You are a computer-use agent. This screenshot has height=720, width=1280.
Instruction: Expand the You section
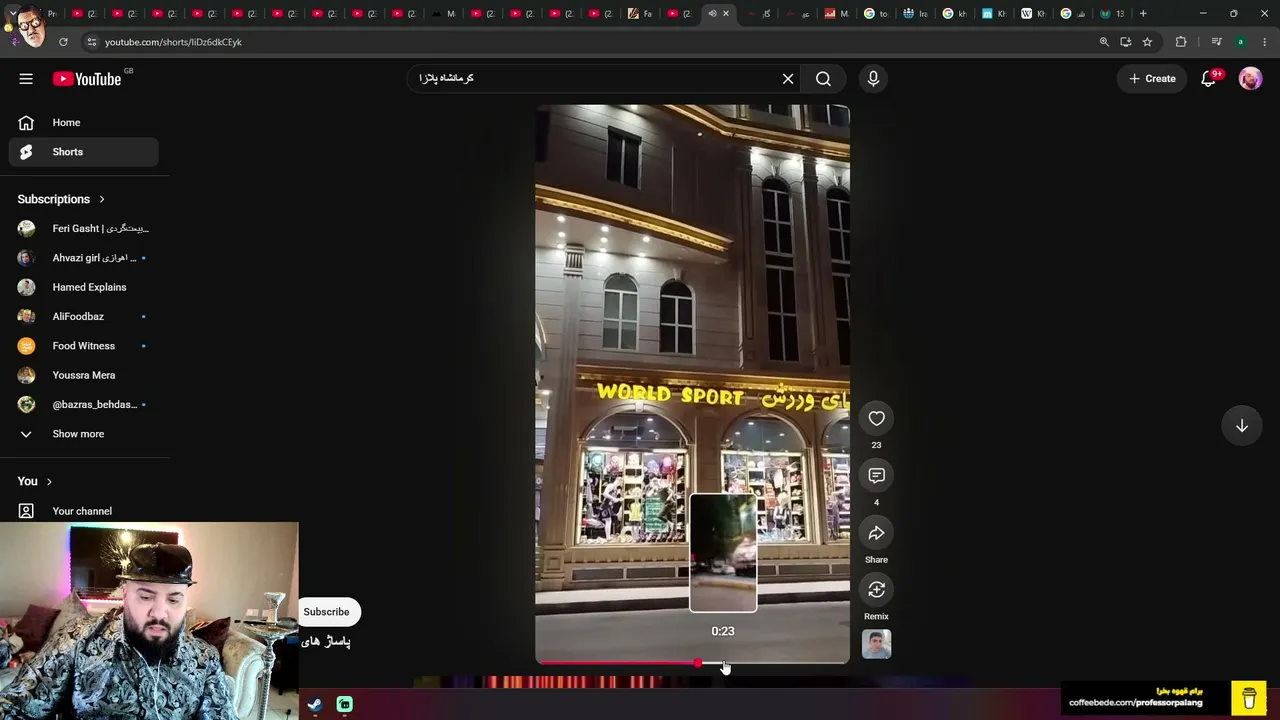[35, 481]
